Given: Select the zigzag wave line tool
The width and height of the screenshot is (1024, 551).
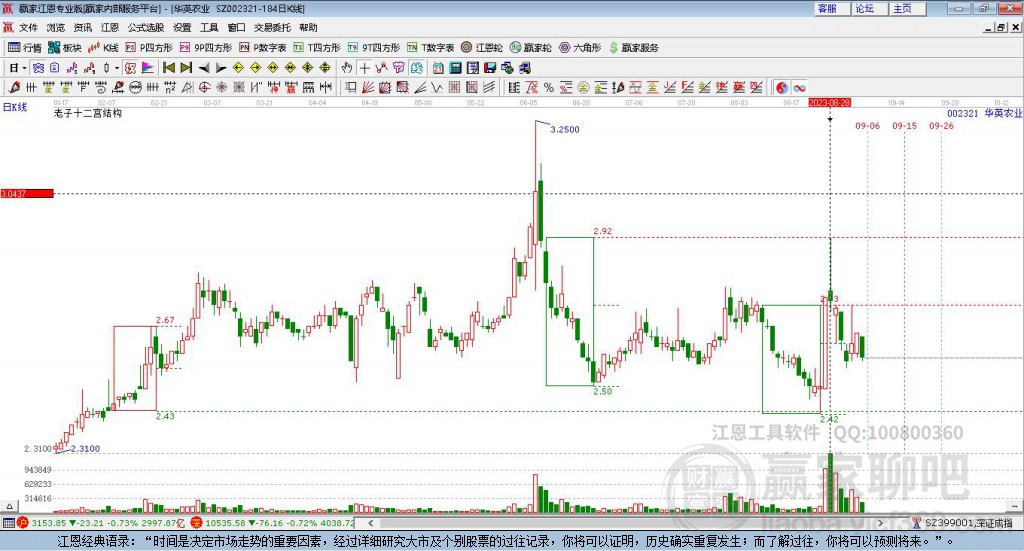Looking at the screenshot, I should [437, 87].
